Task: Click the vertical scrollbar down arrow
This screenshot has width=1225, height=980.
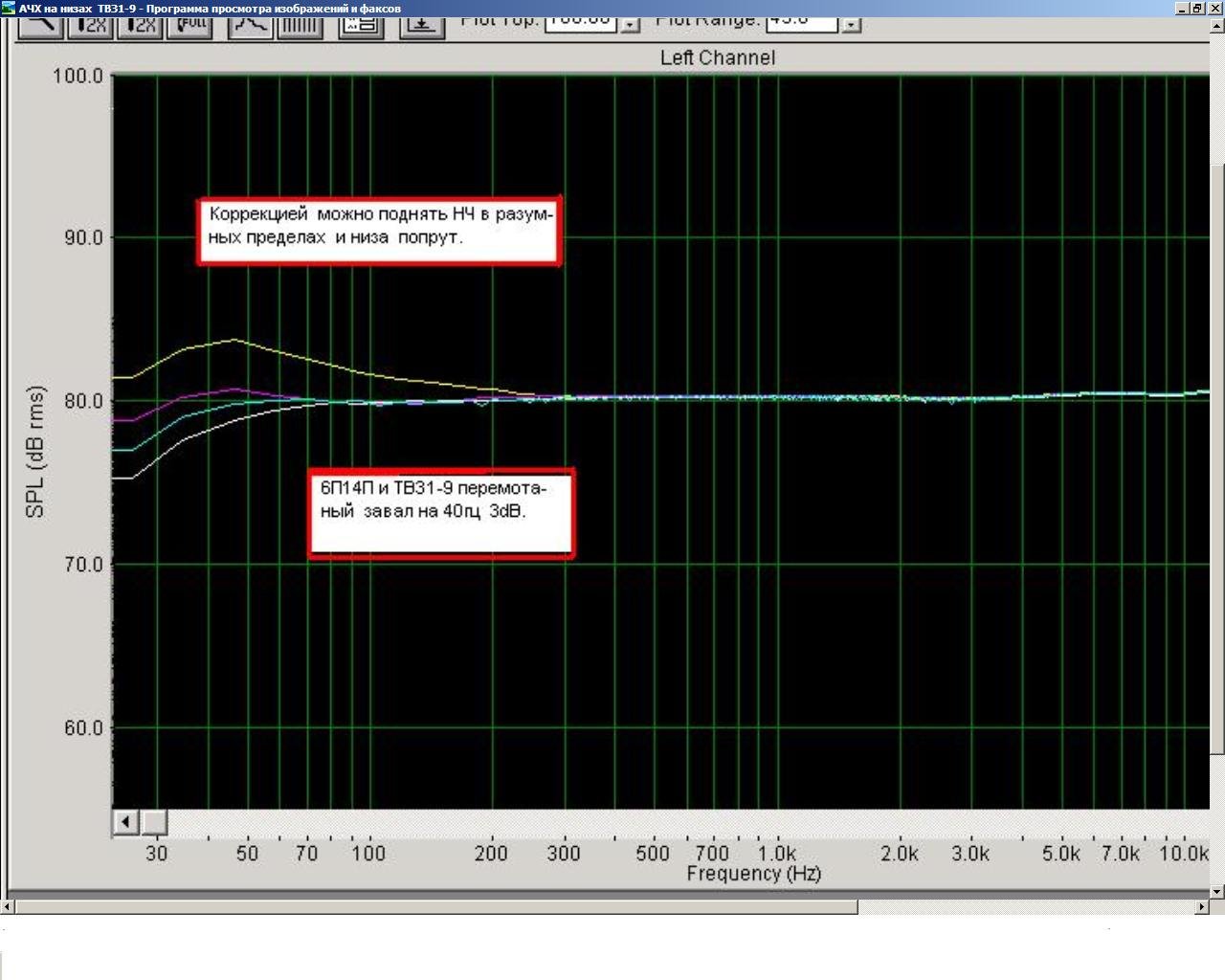Action: [1217, 891]
